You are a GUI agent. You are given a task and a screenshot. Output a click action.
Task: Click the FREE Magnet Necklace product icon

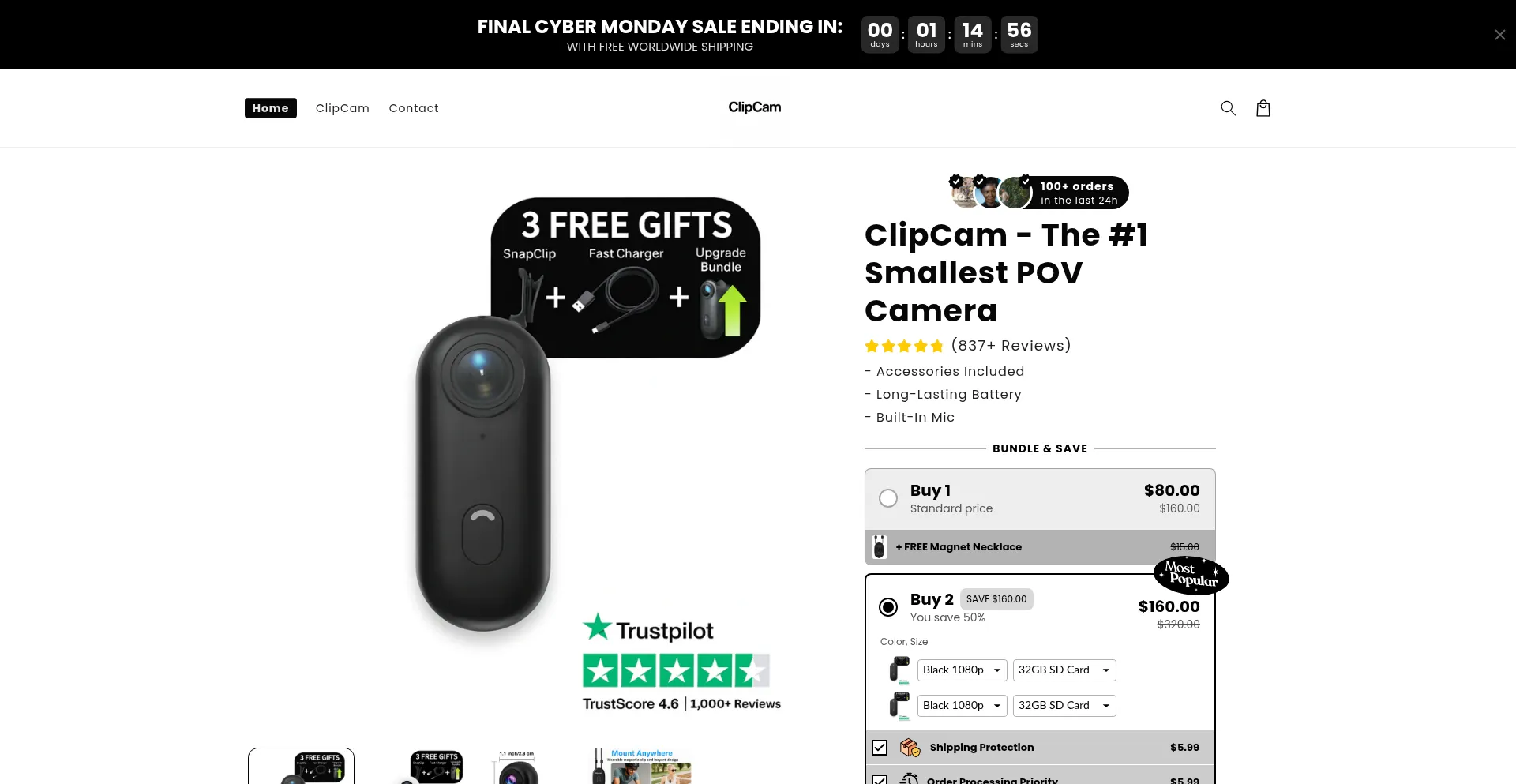[x=879, y=547]
